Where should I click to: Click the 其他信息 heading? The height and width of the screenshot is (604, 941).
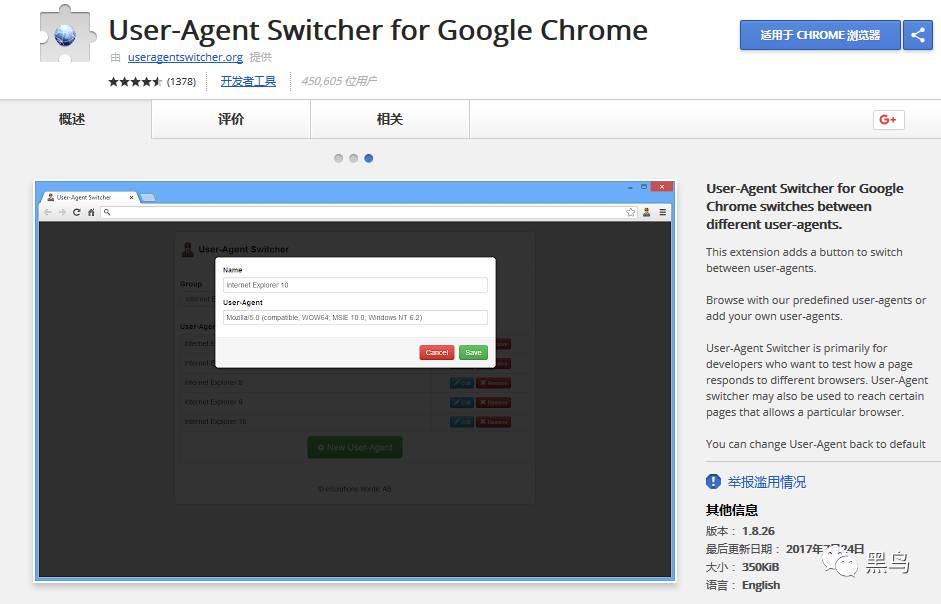pos(732,510)
